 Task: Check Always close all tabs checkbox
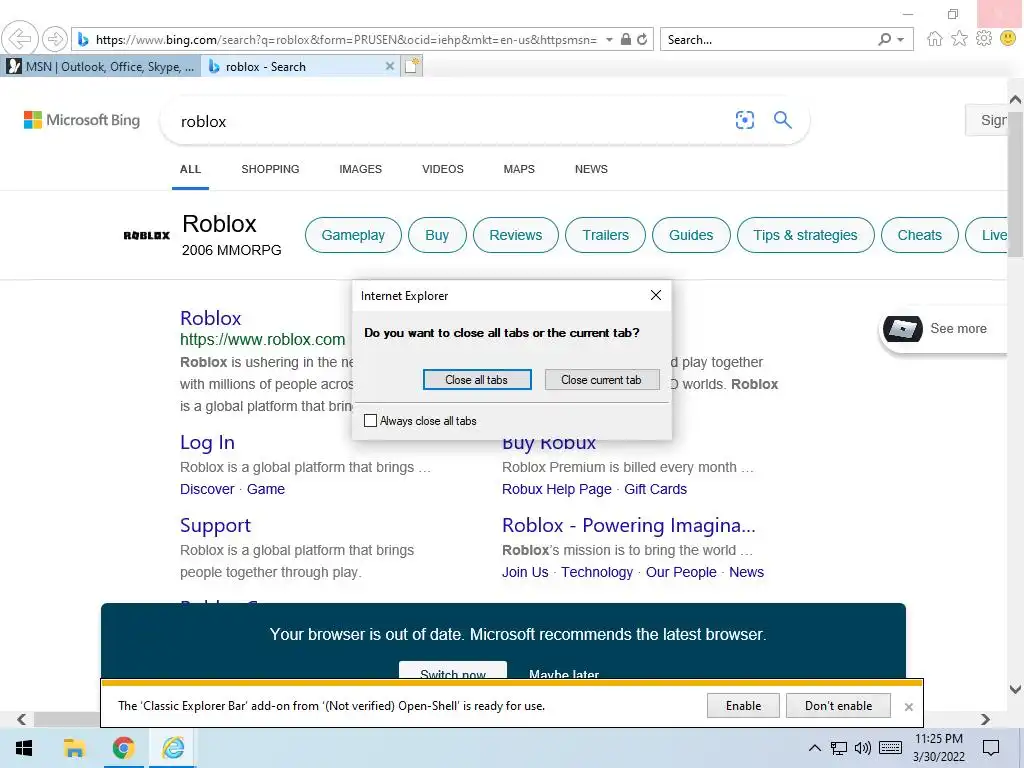(x=370, y=421)
